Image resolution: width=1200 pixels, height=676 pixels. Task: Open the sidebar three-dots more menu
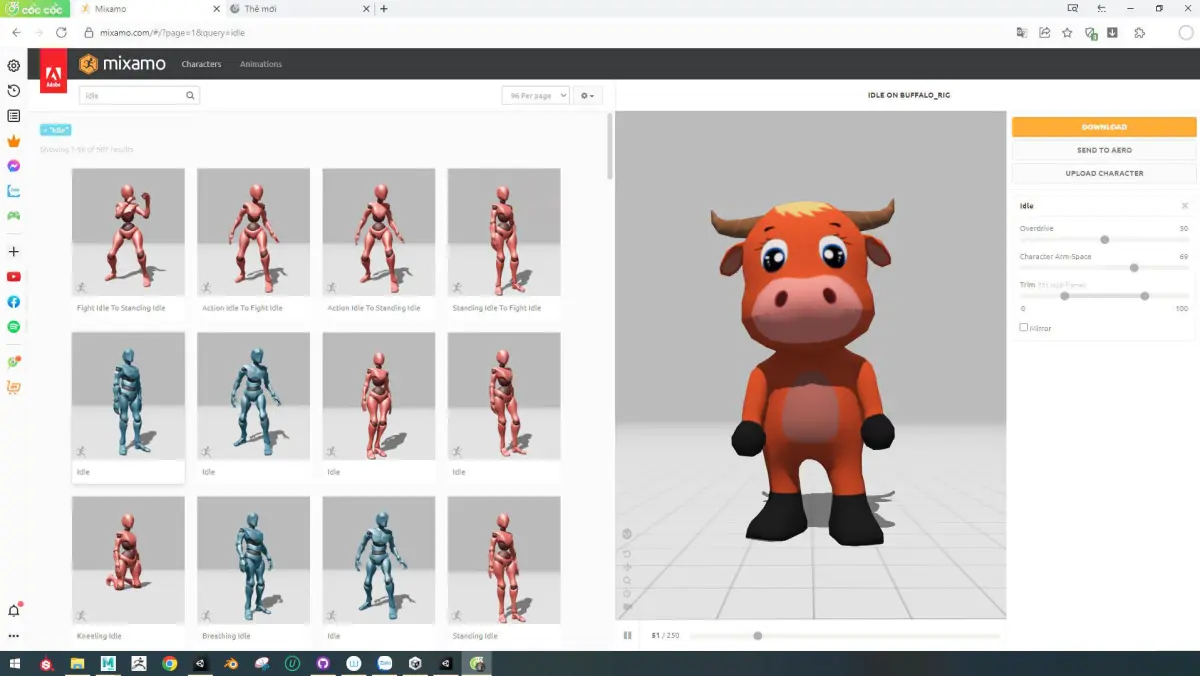point(14,636)
